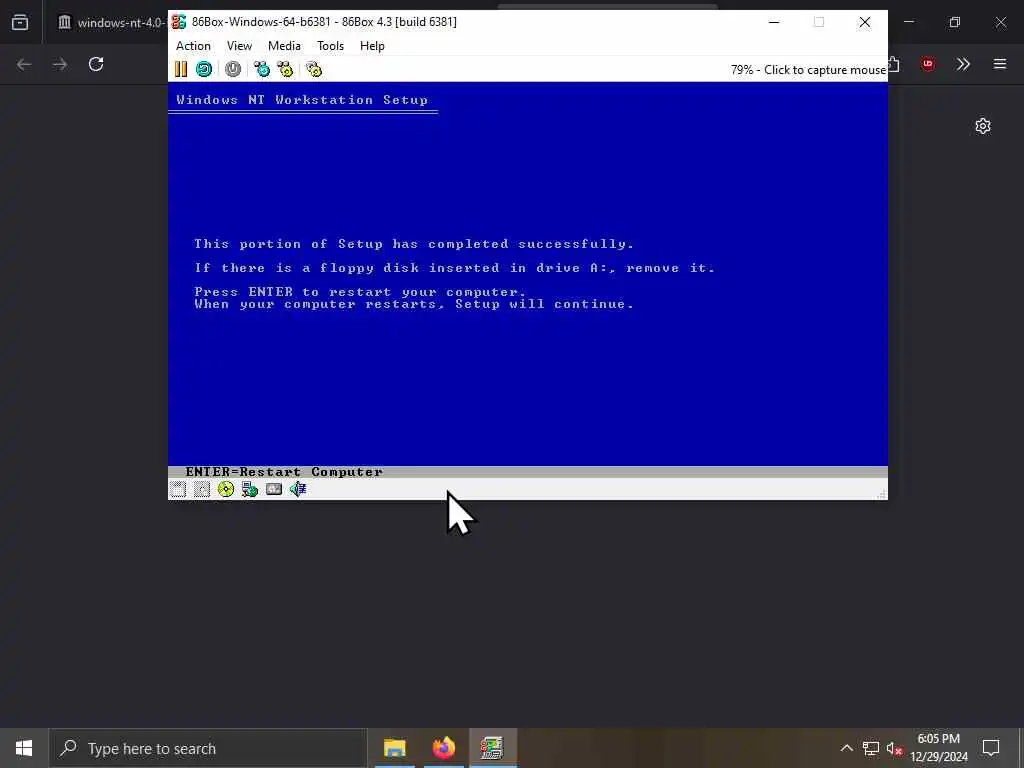Click "ENTER=Restart Computer" status line
Viewport: 1024px width, 768px height.
pos(284,472)
